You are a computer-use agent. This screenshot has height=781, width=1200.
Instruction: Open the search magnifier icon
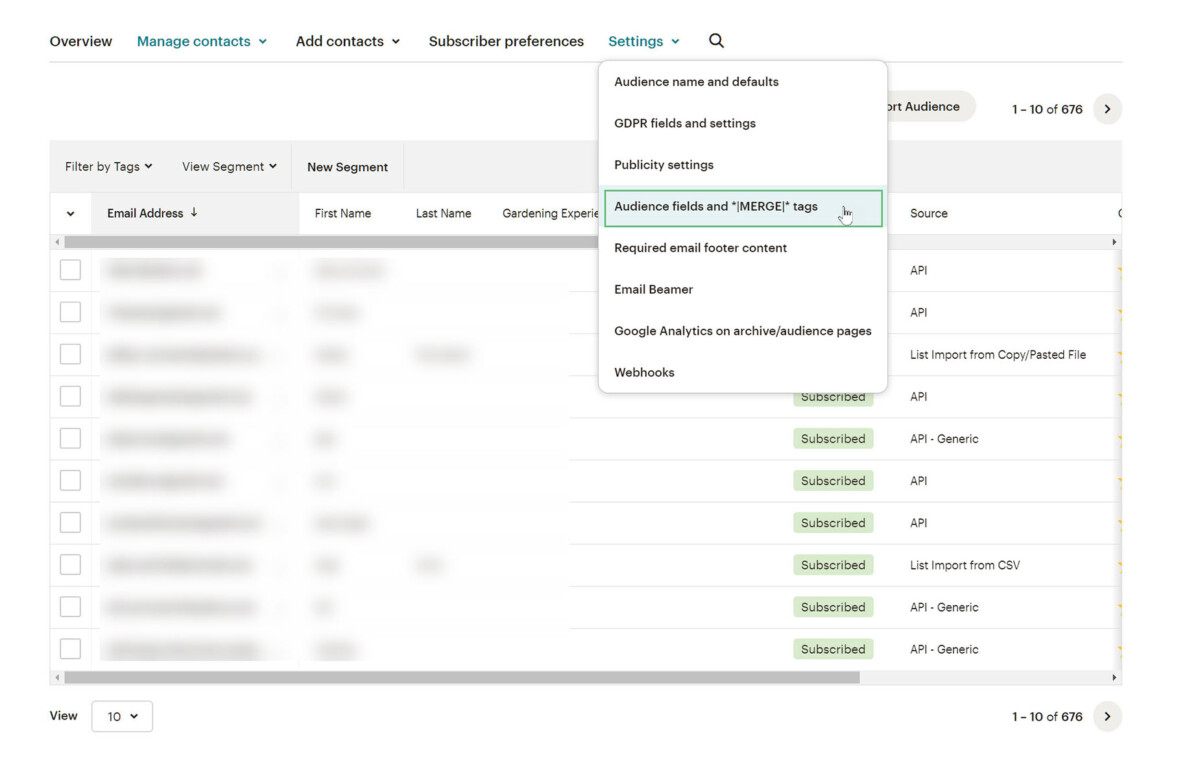[716, 41]
